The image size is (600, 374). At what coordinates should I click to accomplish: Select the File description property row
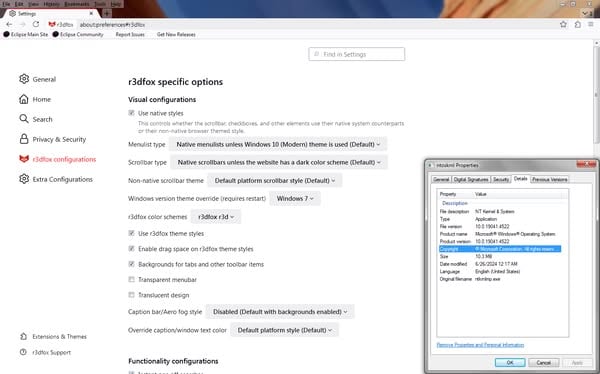tap(500, 211)
